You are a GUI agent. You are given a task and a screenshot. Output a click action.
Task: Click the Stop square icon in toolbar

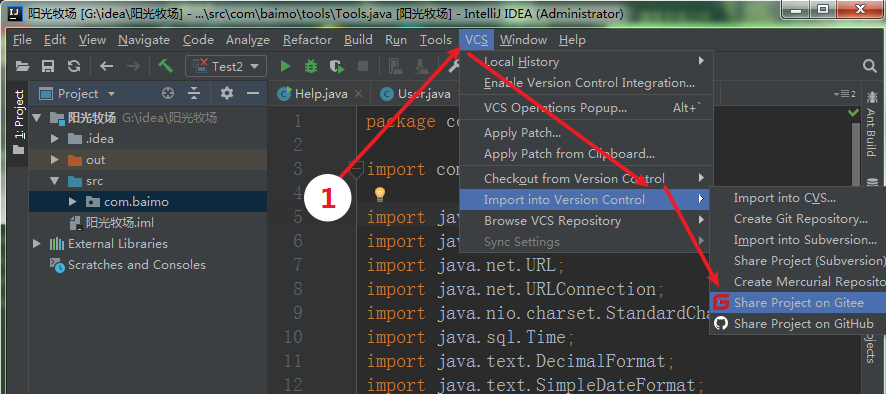click(x=363, y=67)
